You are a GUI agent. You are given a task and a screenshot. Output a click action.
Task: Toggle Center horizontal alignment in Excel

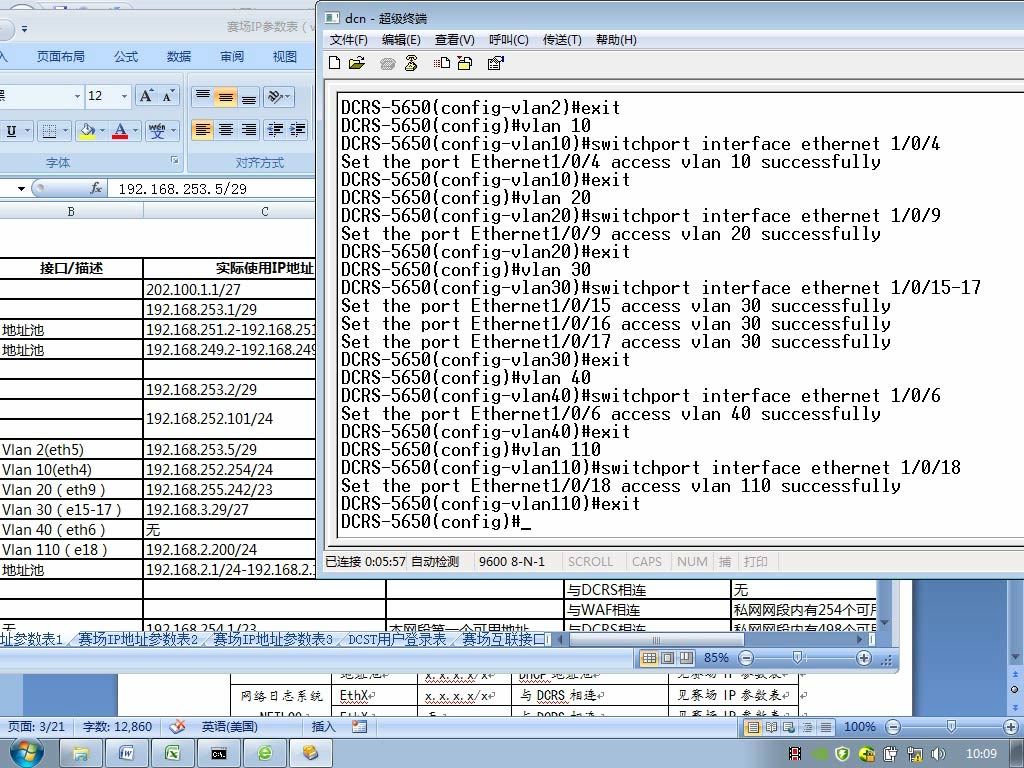[226, 130]
